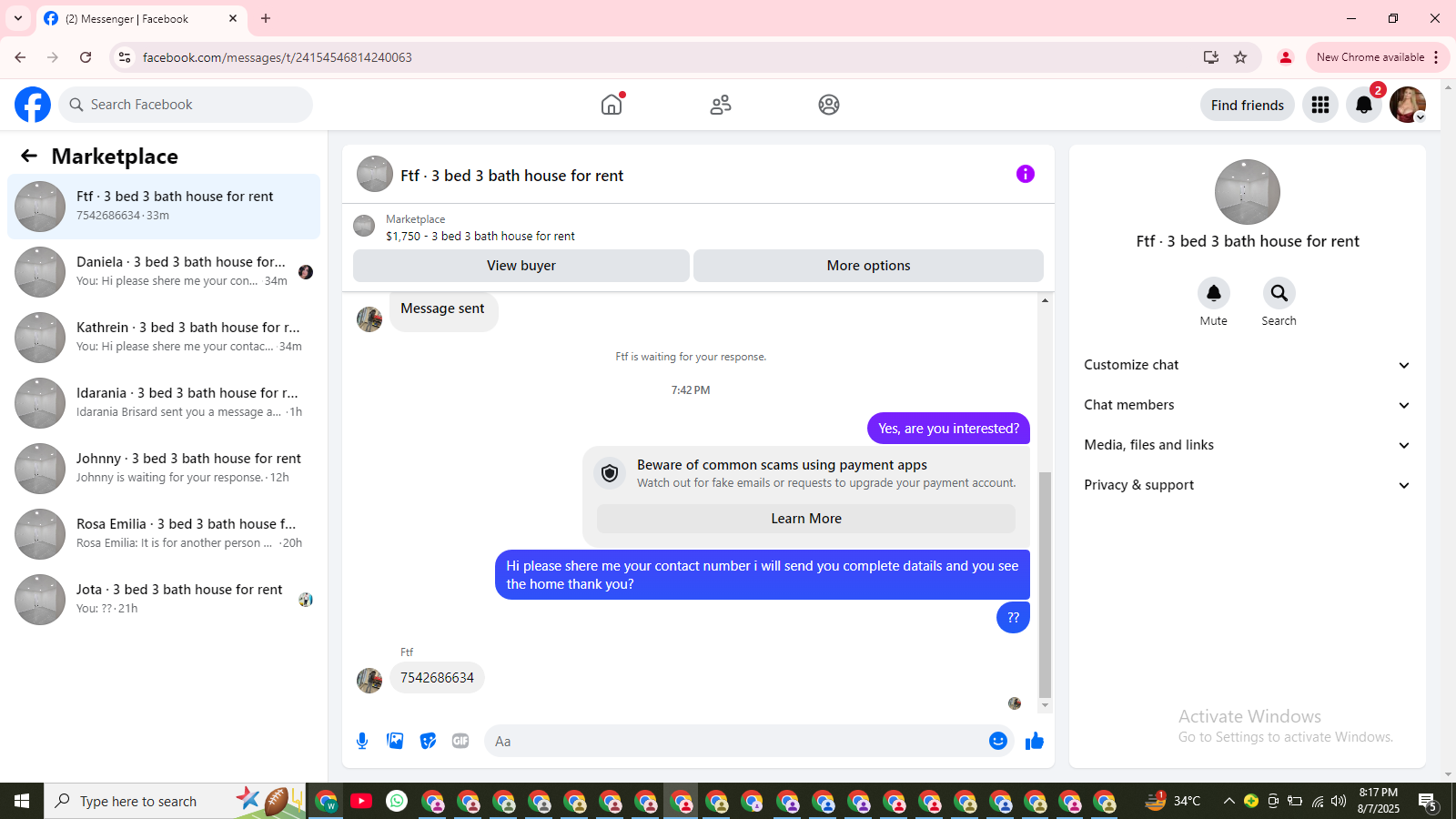
Task: Close the Messenger browser tab
Action: 233,18
